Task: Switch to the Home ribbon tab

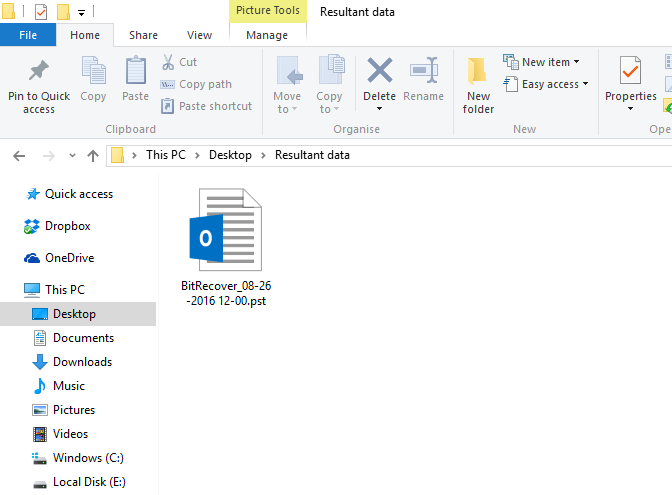Action: coord(85,35)
